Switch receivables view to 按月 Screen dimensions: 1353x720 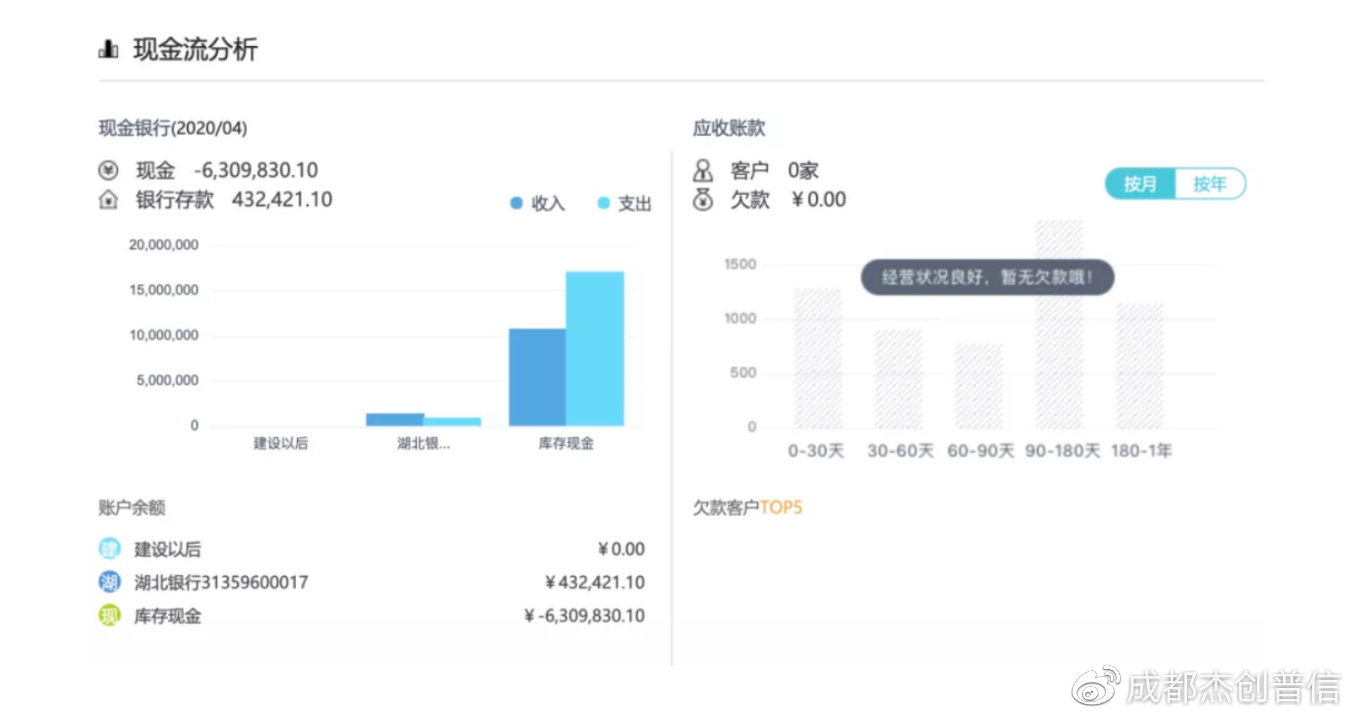pos(1140,184)
